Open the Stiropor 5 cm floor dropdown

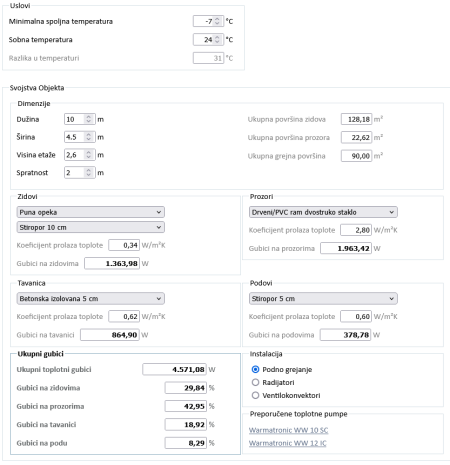[x=323, y=299]
